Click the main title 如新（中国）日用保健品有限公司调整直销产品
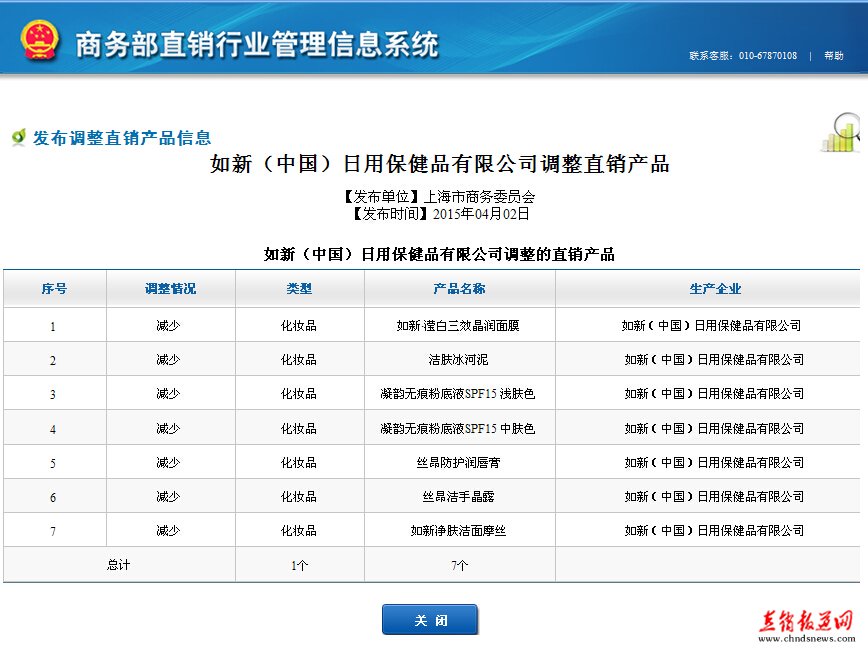The width and height of the screenshot is (868, 648). pyautogui.click(x=440, y=164)
